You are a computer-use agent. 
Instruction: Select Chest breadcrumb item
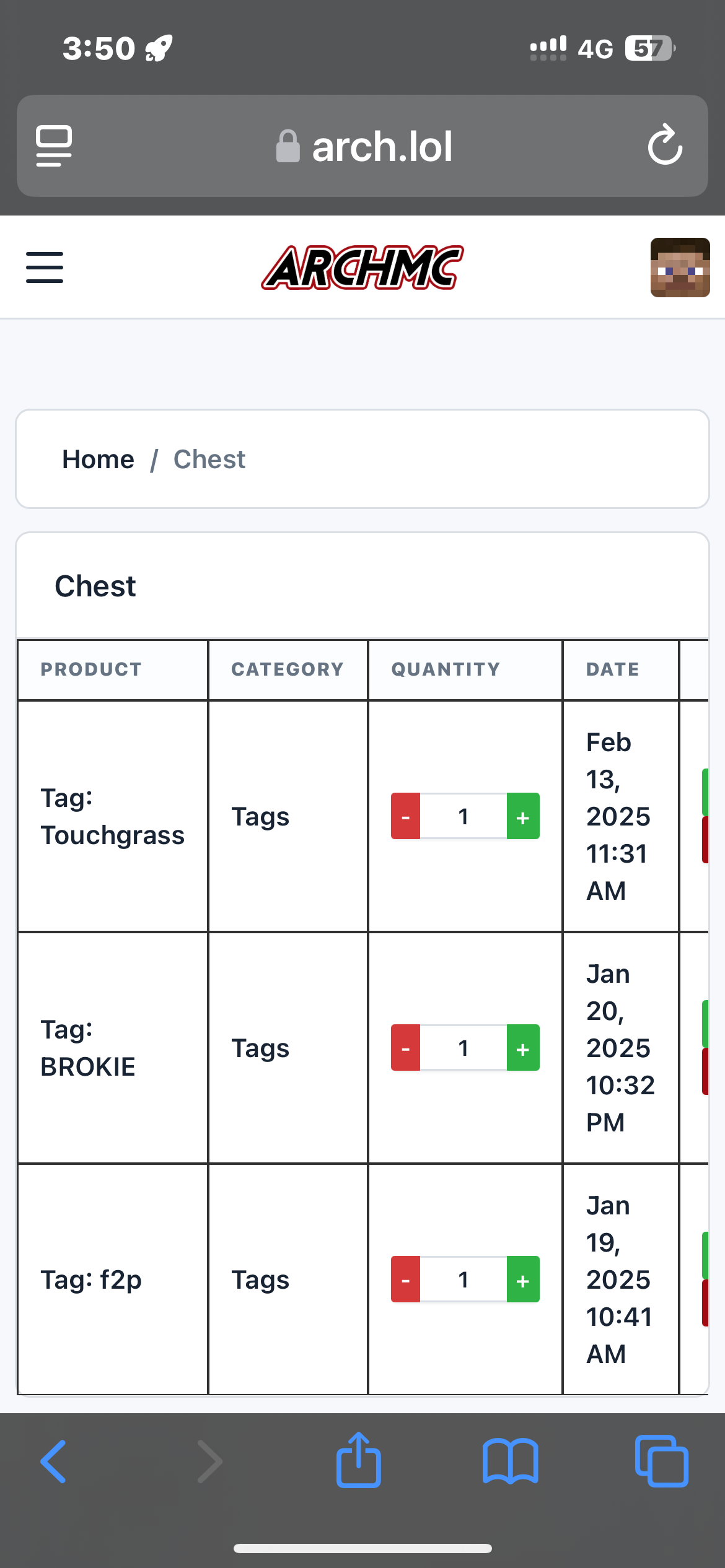click(x=209, y=460)
